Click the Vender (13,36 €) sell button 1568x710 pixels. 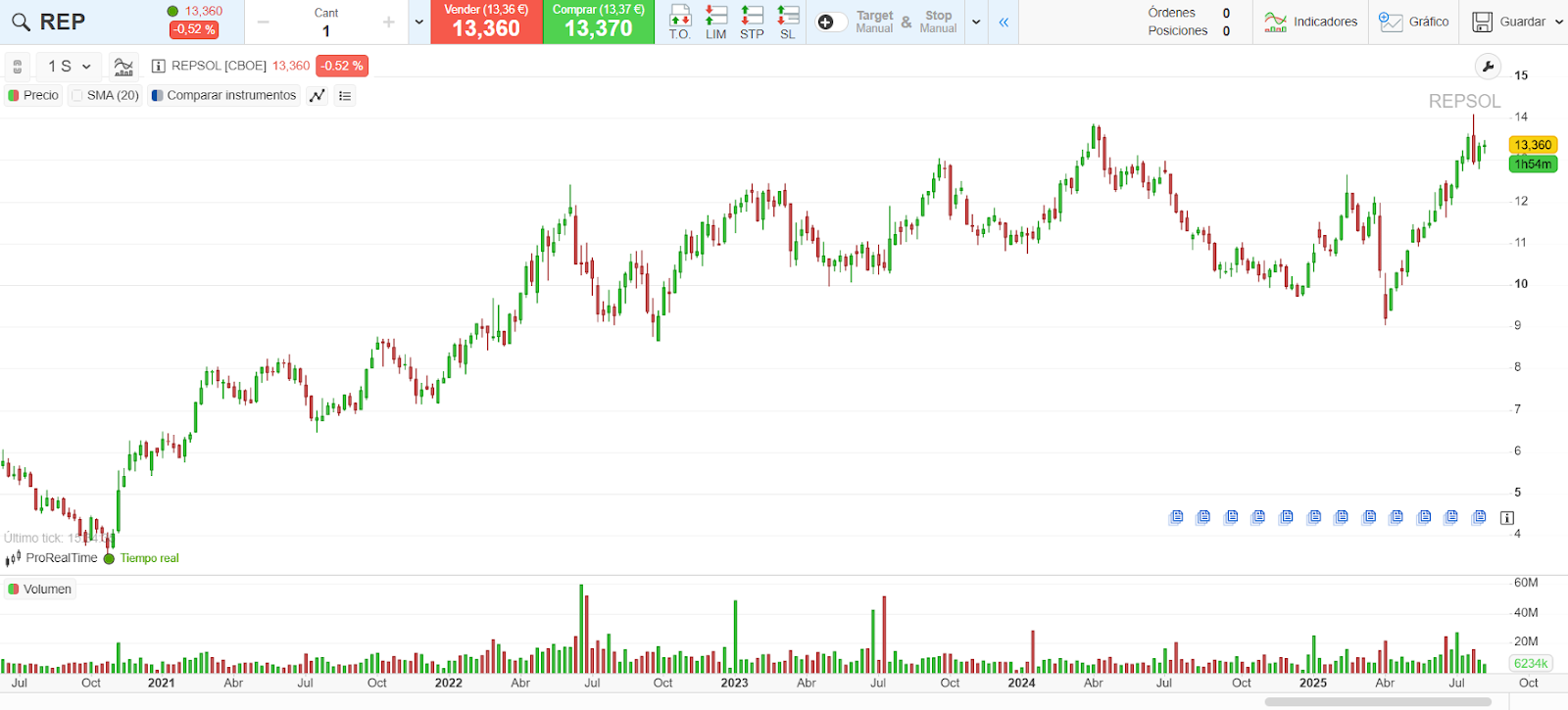487,22
